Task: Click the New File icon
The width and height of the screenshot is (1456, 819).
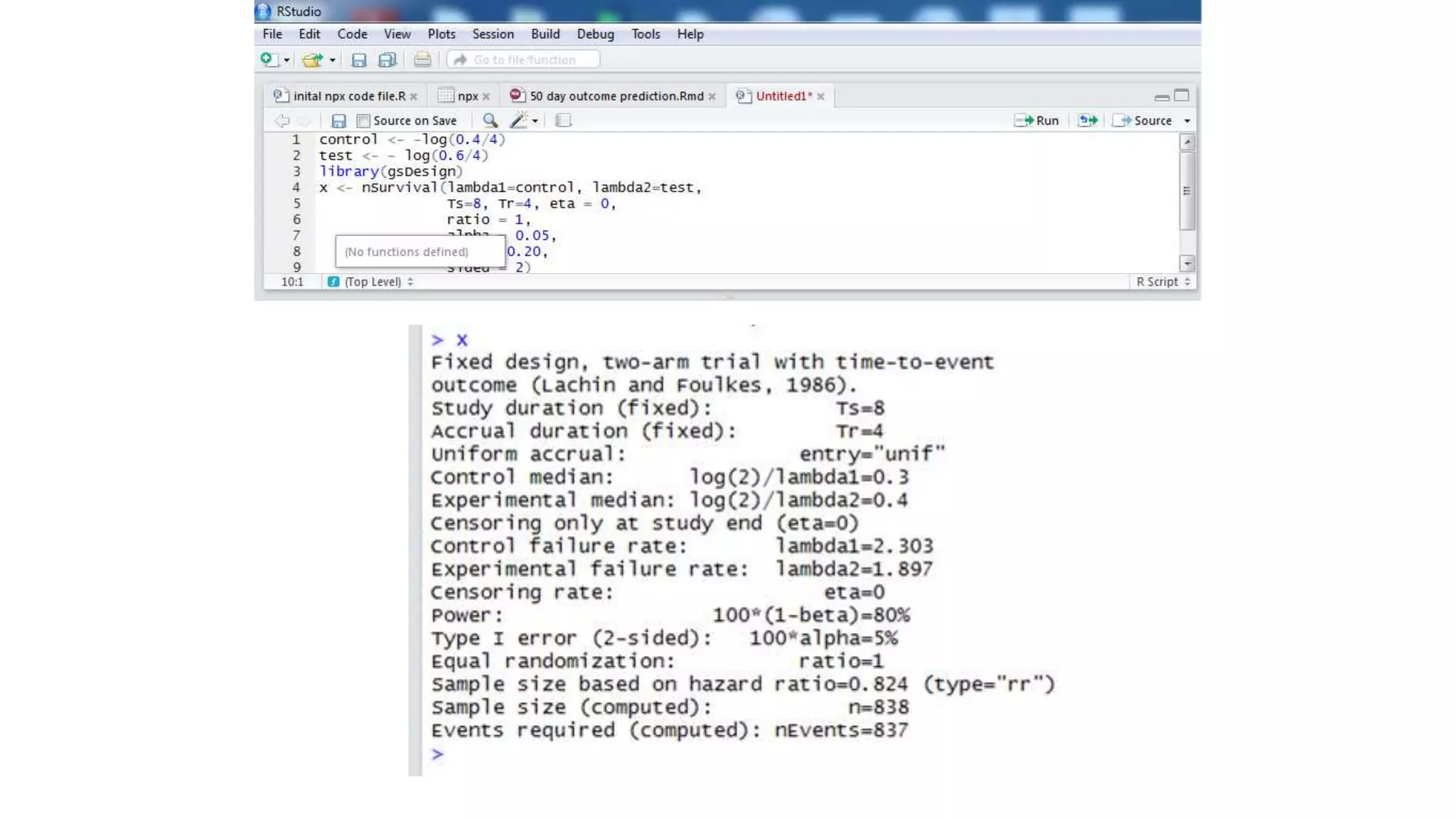Action: coord(267,60)
